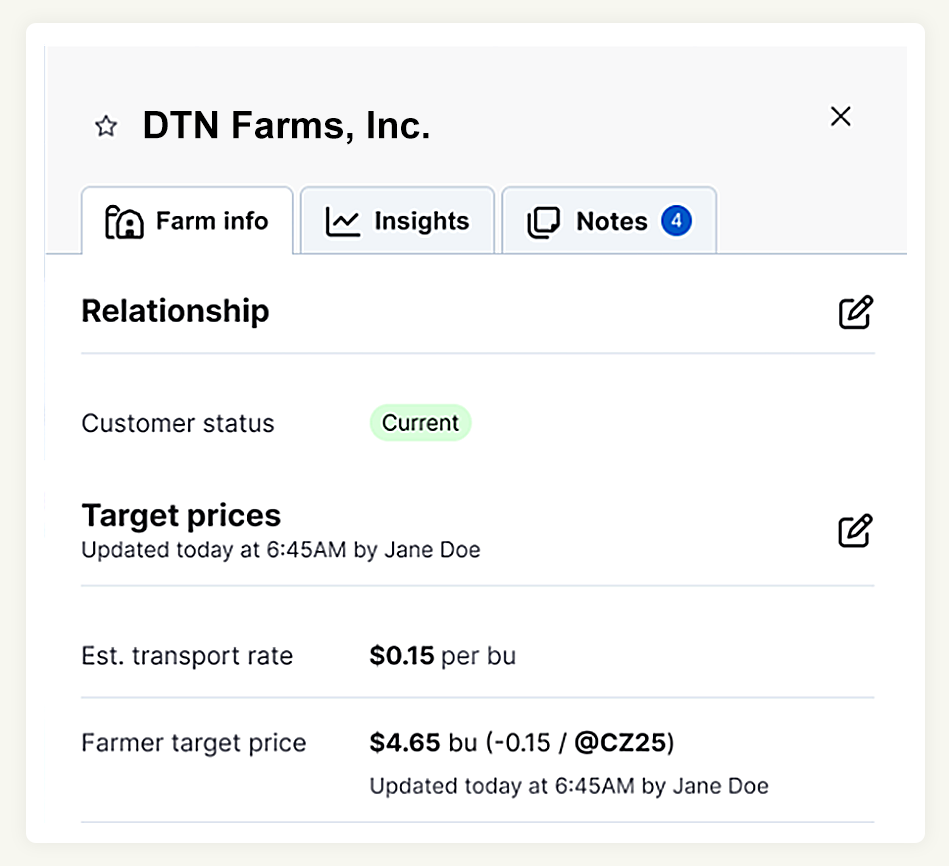This screenshot has width=949, height=866.
Task: Click the line chart icon on Insights
Action: [x=343, y=222]
